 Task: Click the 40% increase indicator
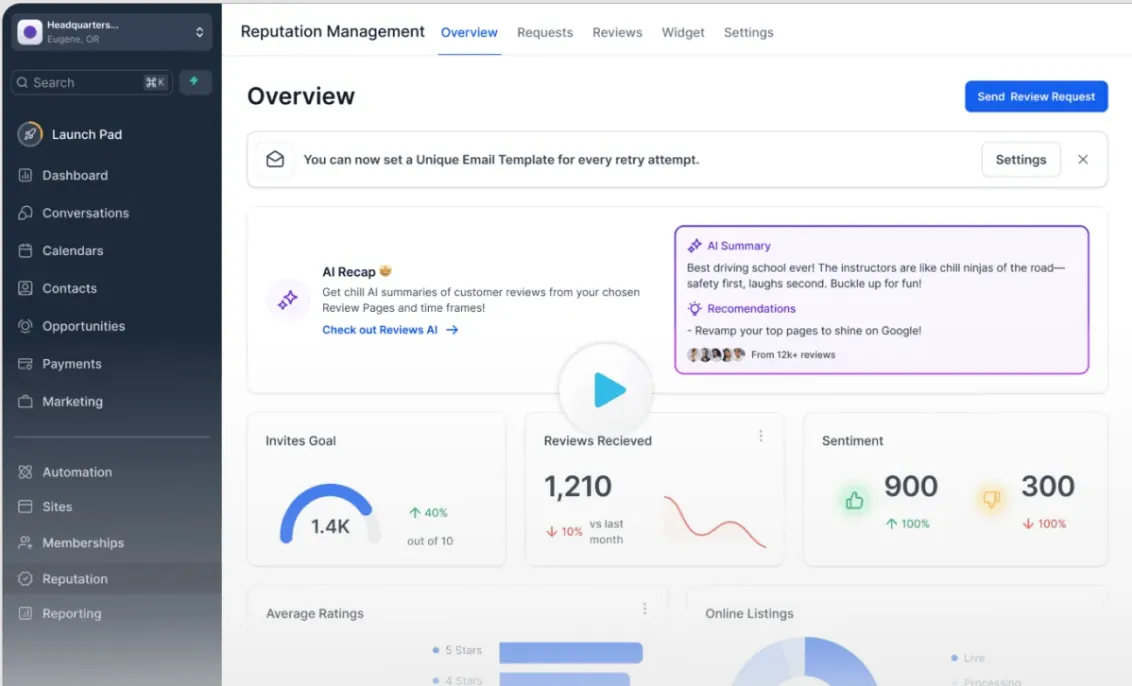click(429, 513)
